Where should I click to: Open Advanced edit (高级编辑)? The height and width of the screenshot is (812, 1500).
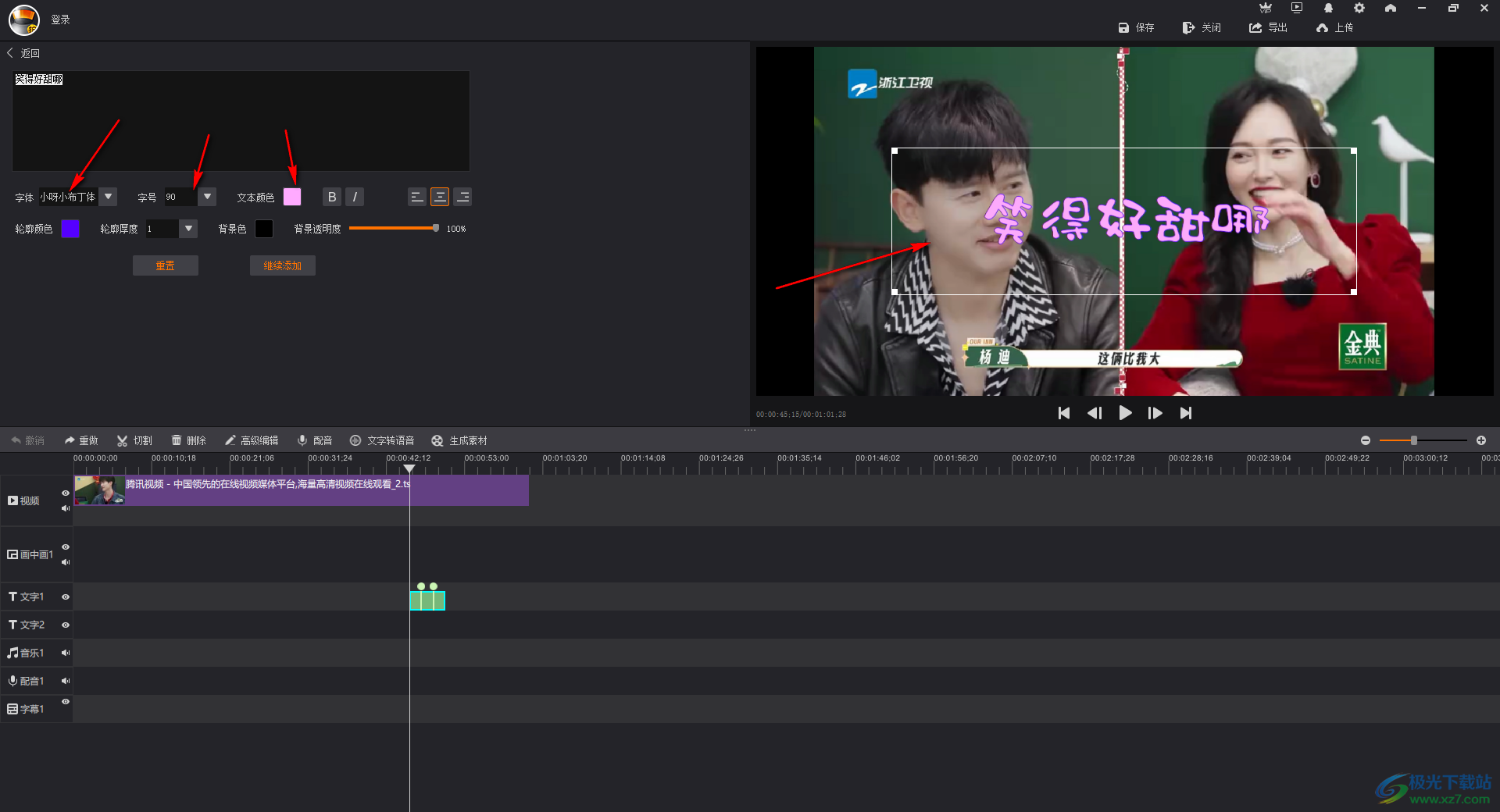click(x=252, y=440)
